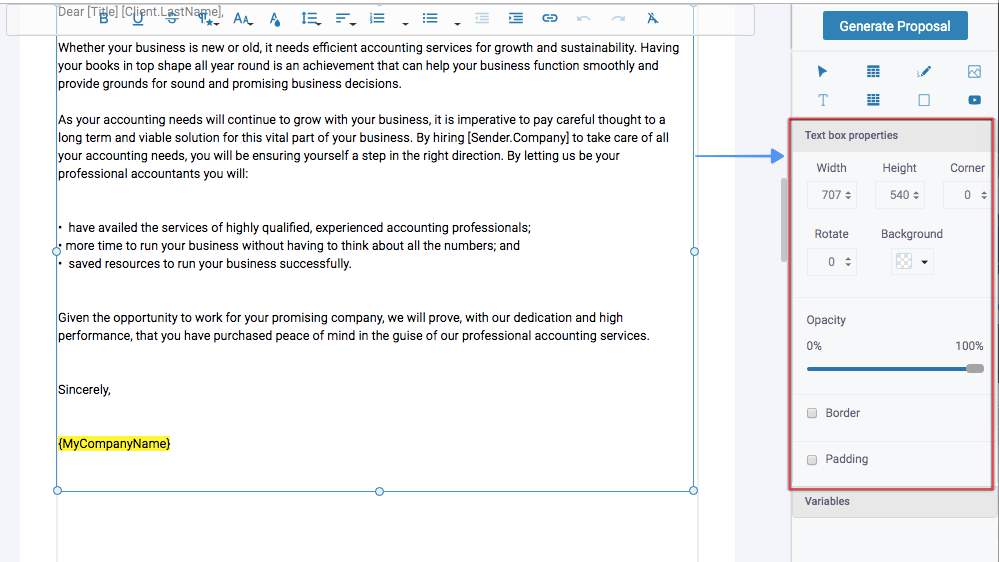Click the paragraph starting 'Whether your business'
The image size is (999, 562).
(368, 65)
